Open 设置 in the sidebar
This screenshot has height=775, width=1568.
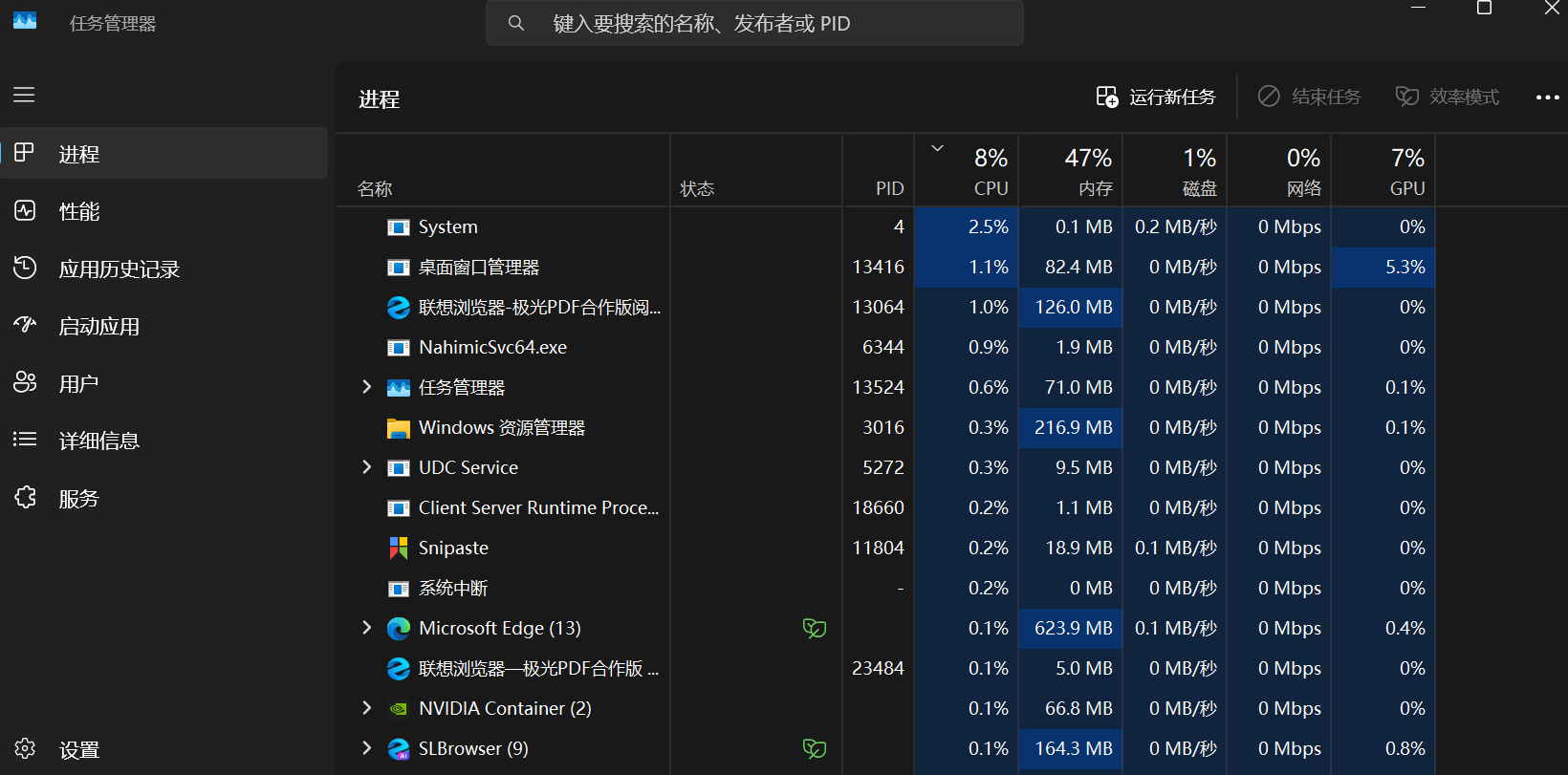click(x=164, y=748)
